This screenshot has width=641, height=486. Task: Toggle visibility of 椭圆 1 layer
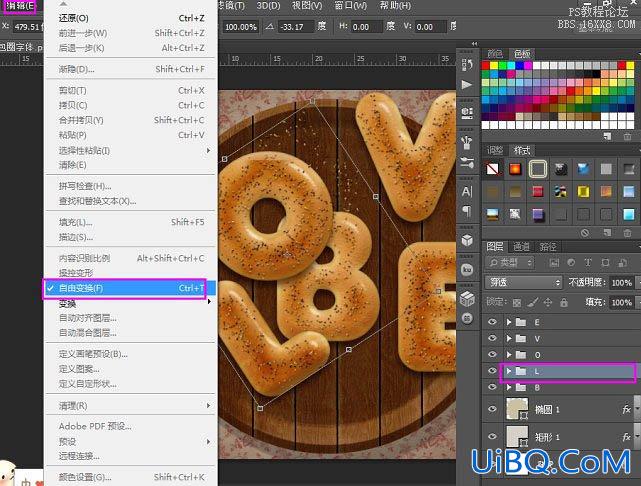click(492, 409)
